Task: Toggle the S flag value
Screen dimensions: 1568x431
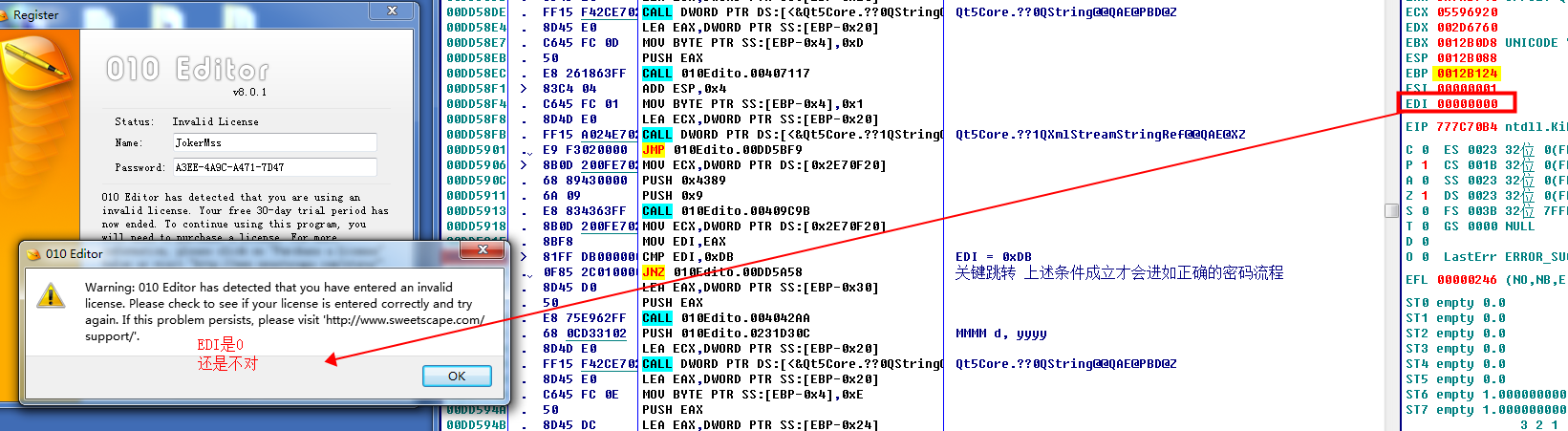Action: [x=1425, y=211]
